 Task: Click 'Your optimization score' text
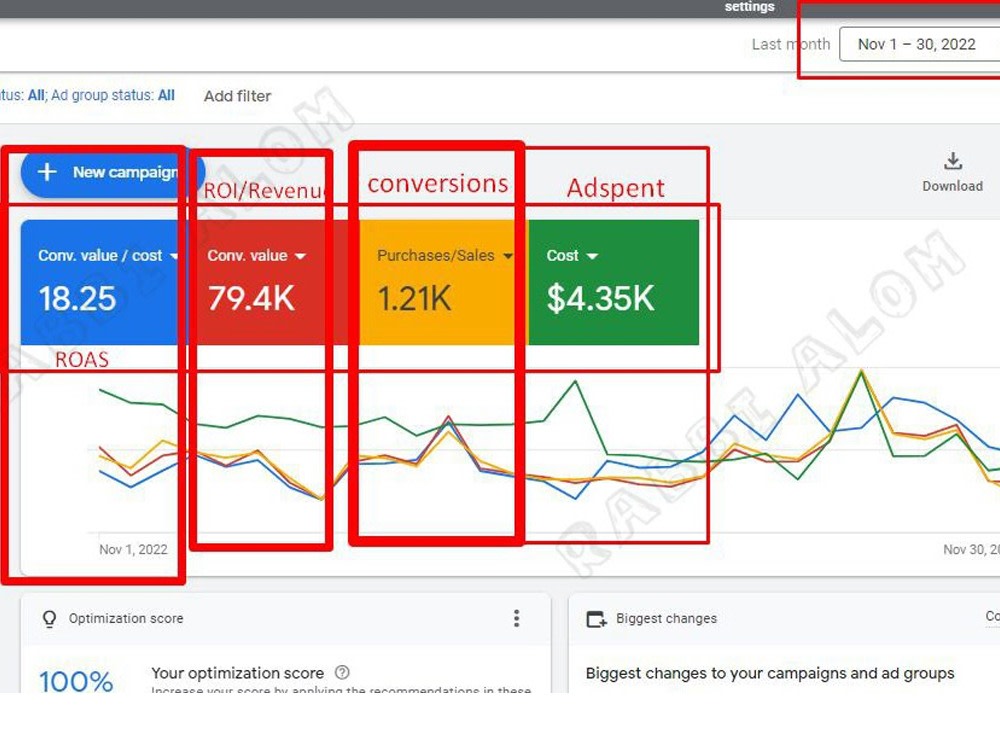click(x=237, y=673)
